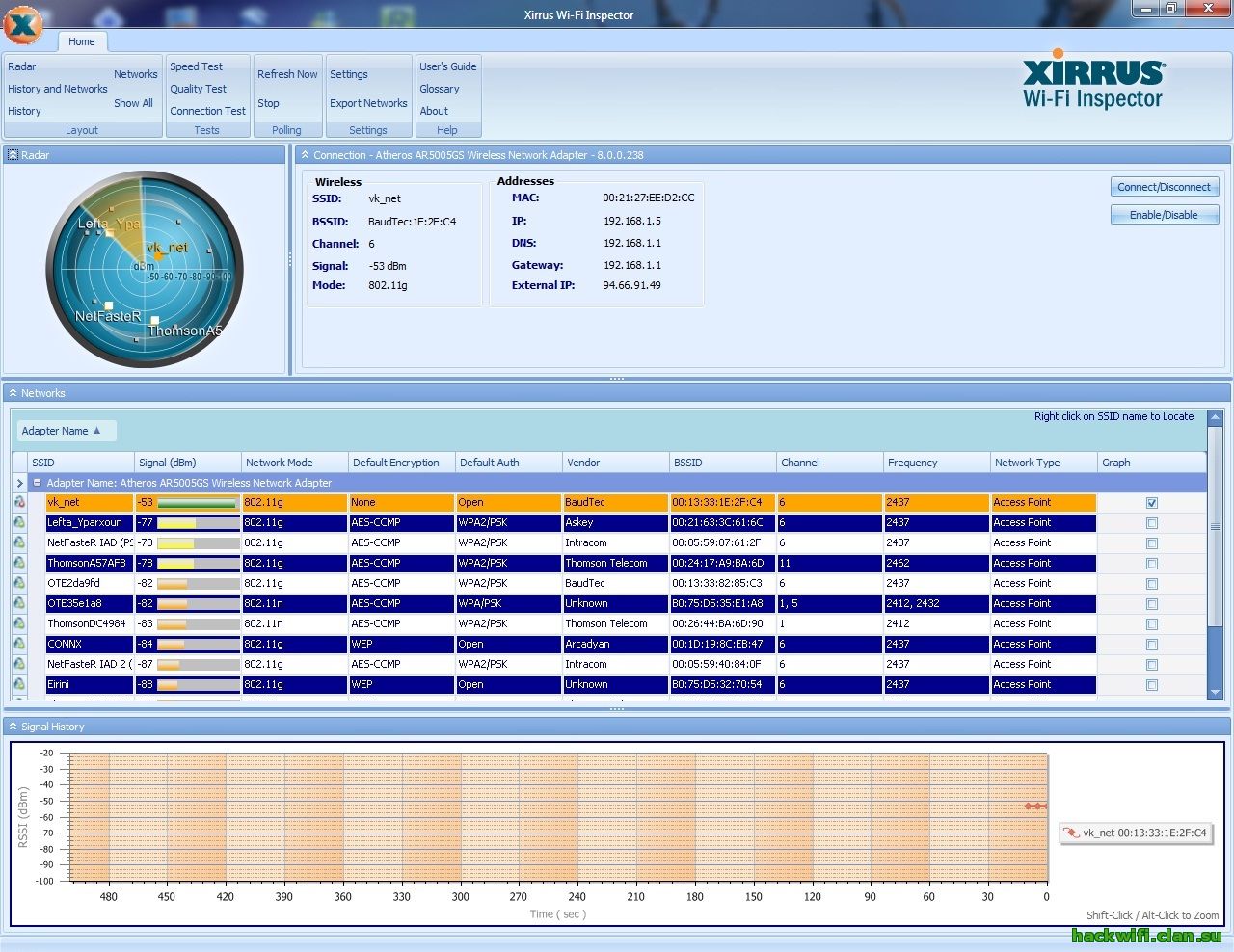Click Show All in Layout group
This screenshot has width=1234, height=952.
pos(133,103)
